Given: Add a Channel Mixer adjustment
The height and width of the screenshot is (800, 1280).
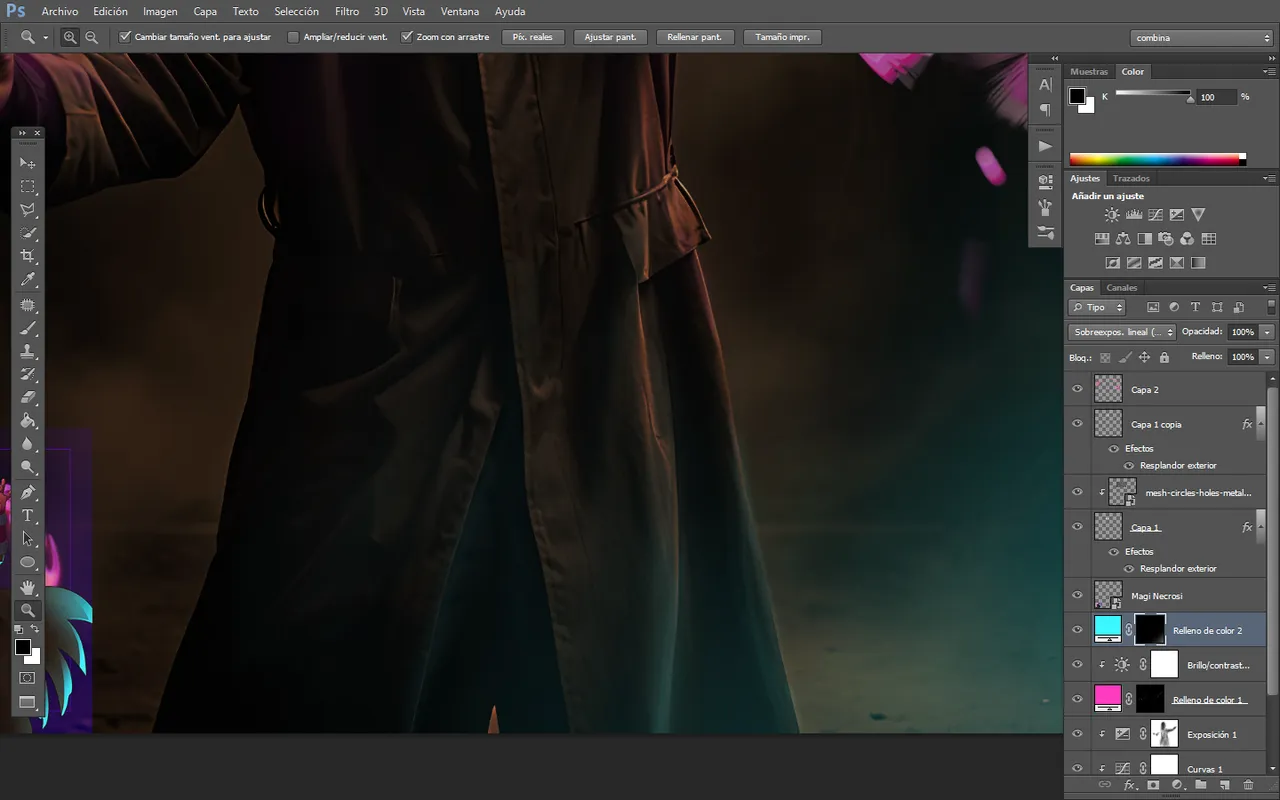Looking at the screenshot, I should pos(1187,239).
